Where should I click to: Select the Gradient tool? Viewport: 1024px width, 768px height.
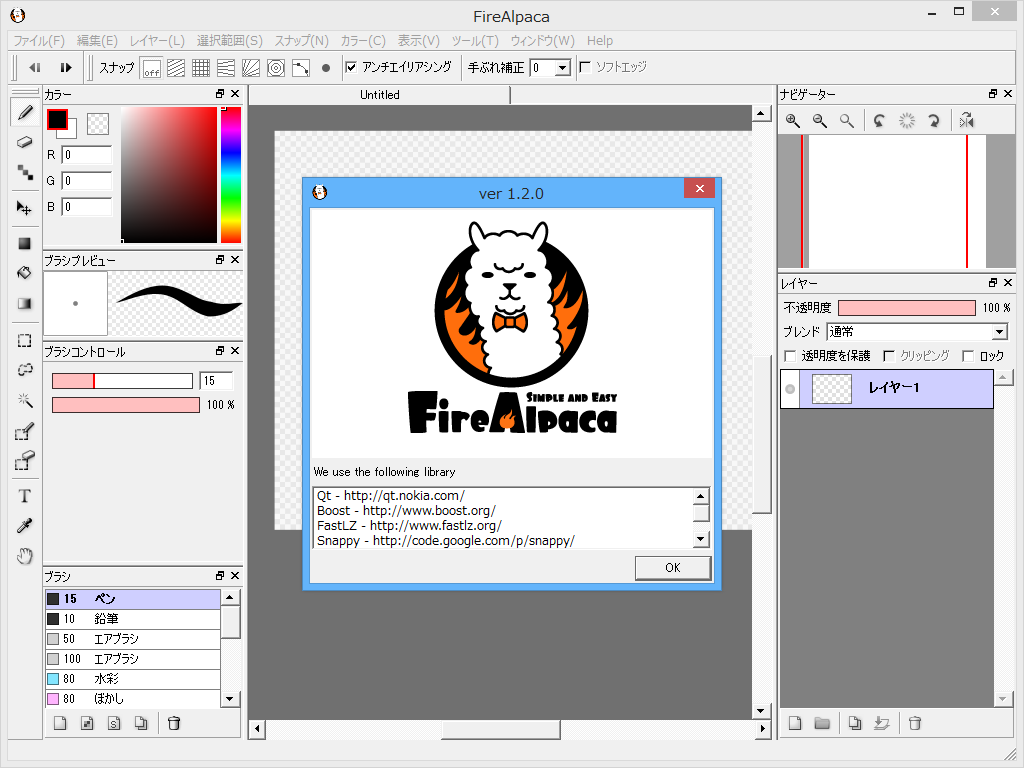[x=25, y=303]
